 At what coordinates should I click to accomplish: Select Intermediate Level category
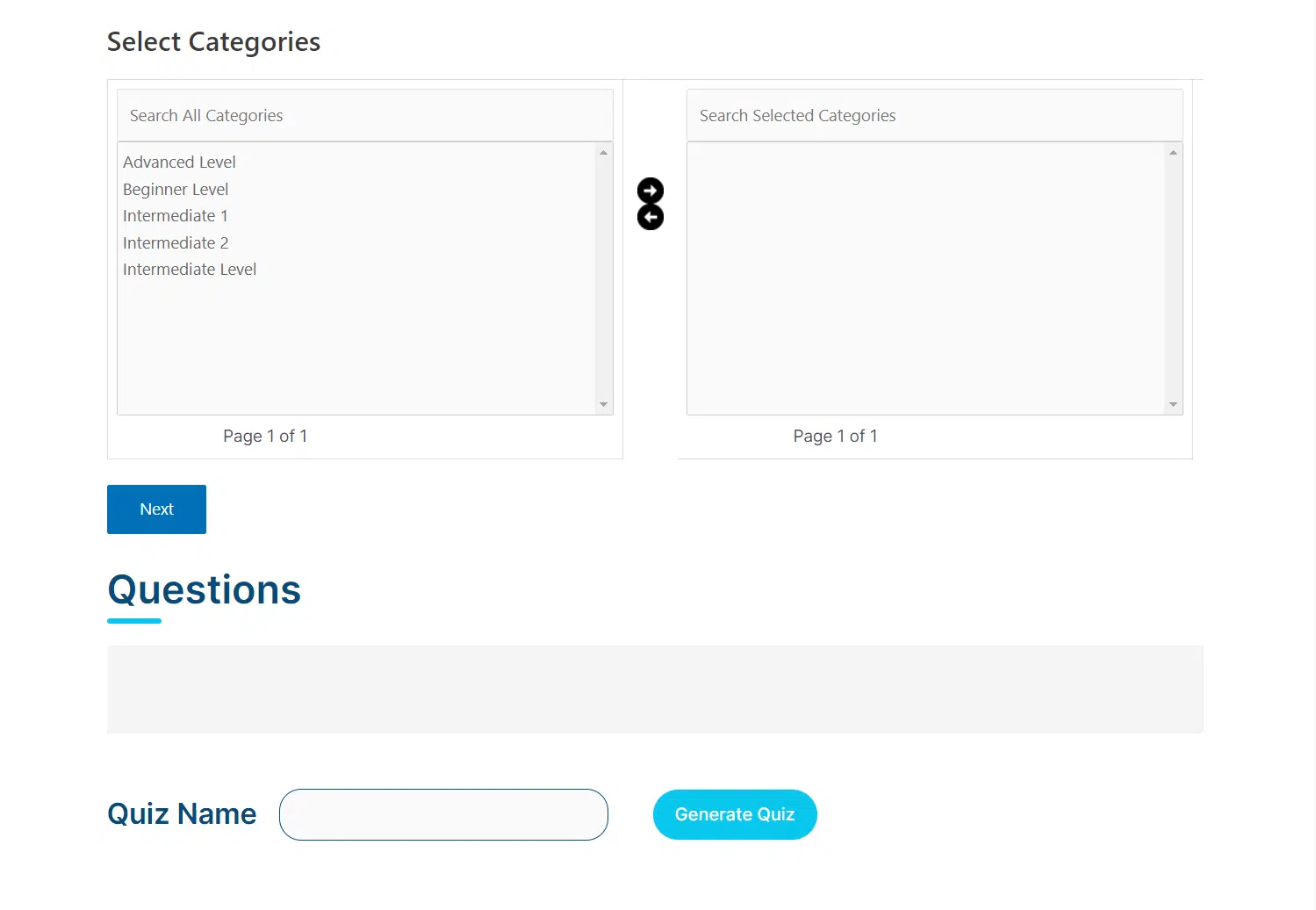point(190,270)
